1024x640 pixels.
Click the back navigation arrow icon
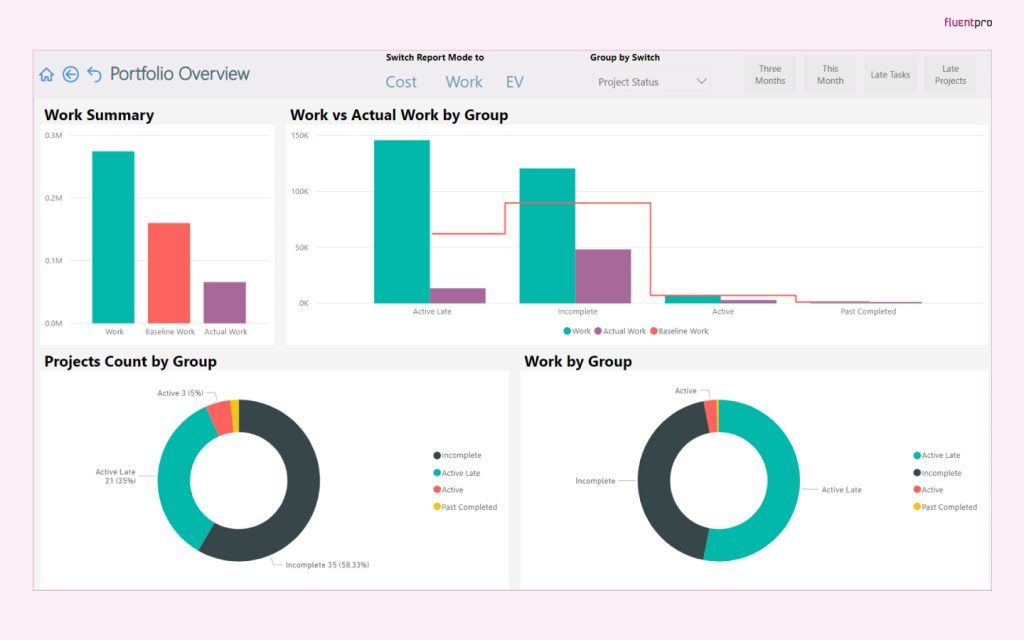pyautogui.click(x=70, y=74)
